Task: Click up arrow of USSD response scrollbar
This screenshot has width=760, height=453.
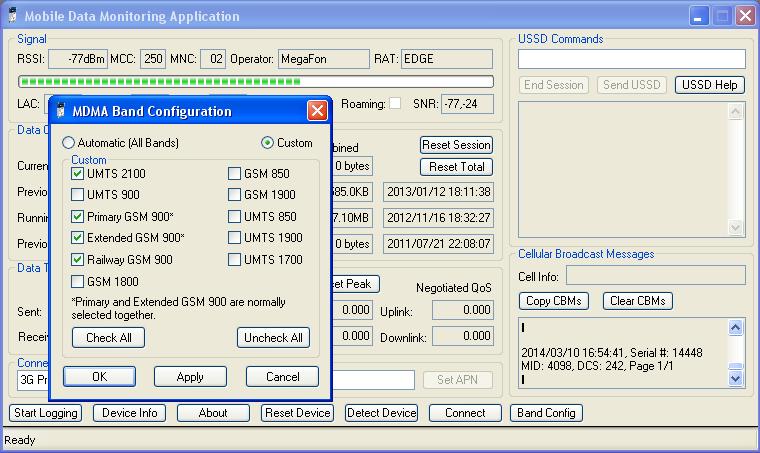Action: point(735,112)
